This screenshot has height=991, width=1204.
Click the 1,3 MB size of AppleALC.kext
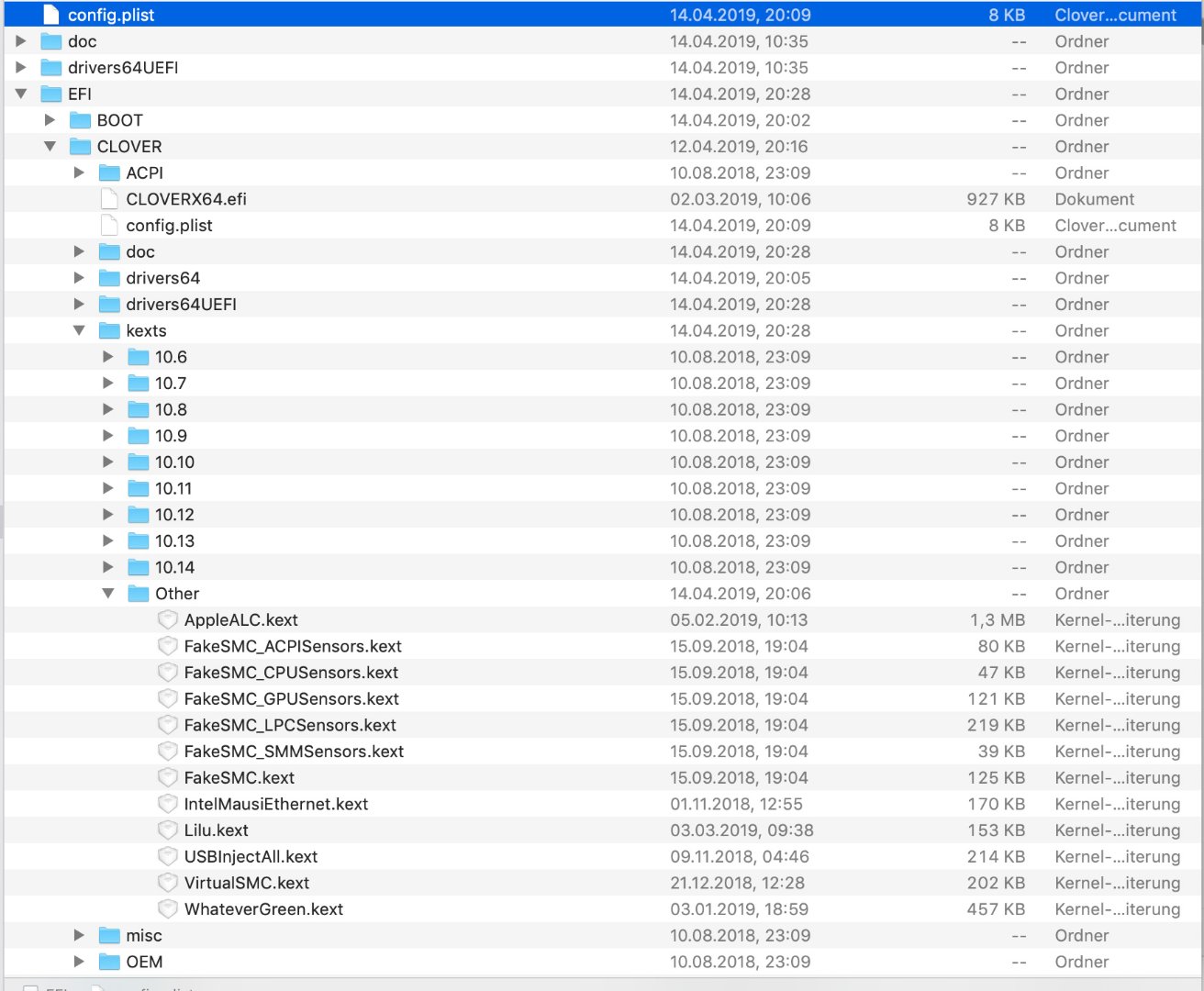click(x=998, y=620)
